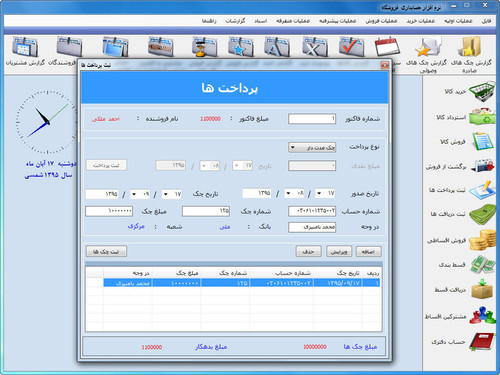Open گزارش چک های وصولی report icon
Image resolution: width=500 pixels, height=375 pixels.
(x=428, y=47)
